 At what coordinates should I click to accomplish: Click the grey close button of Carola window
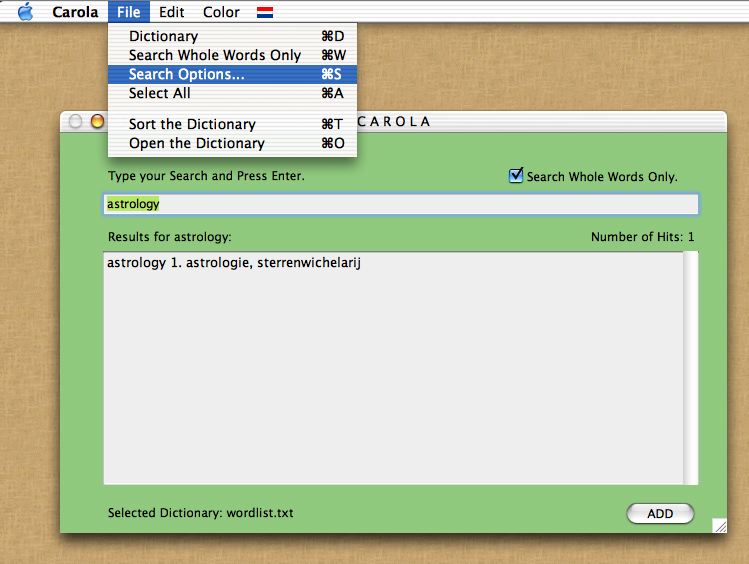(75, 121)
